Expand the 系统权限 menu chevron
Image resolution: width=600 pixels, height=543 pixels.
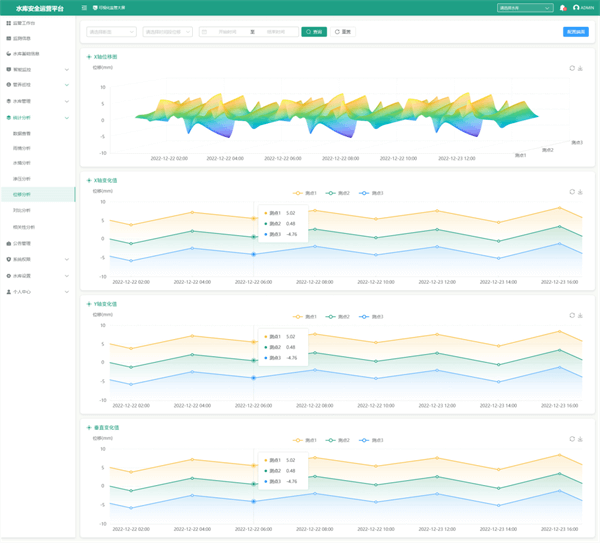67,259
